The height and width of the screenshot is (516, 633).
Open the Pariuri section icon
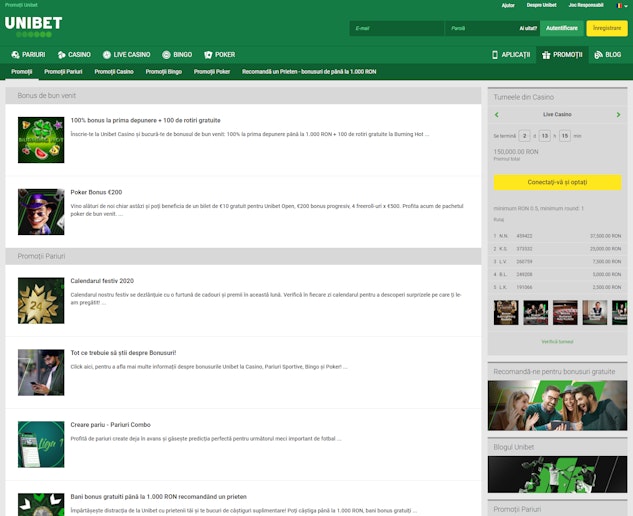tap(15, 55)
